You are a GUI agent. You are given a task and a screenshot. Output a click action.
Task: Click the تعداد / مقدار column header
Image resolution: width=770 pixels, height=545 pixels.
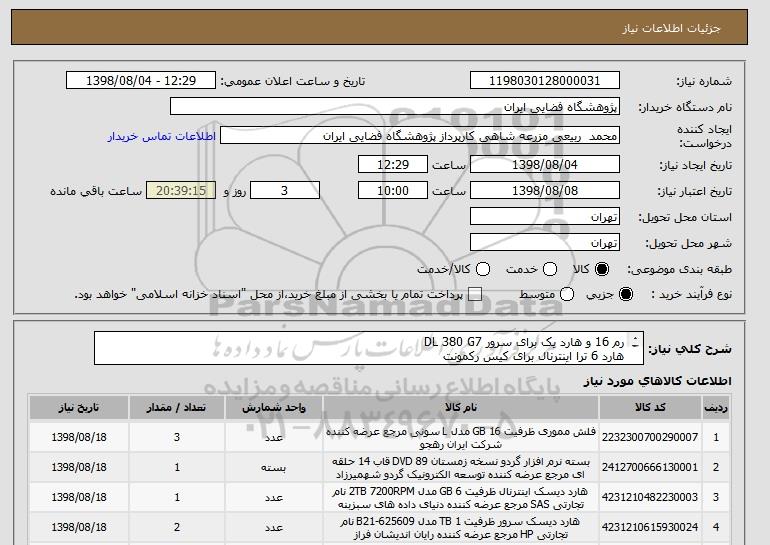[177, 408]
